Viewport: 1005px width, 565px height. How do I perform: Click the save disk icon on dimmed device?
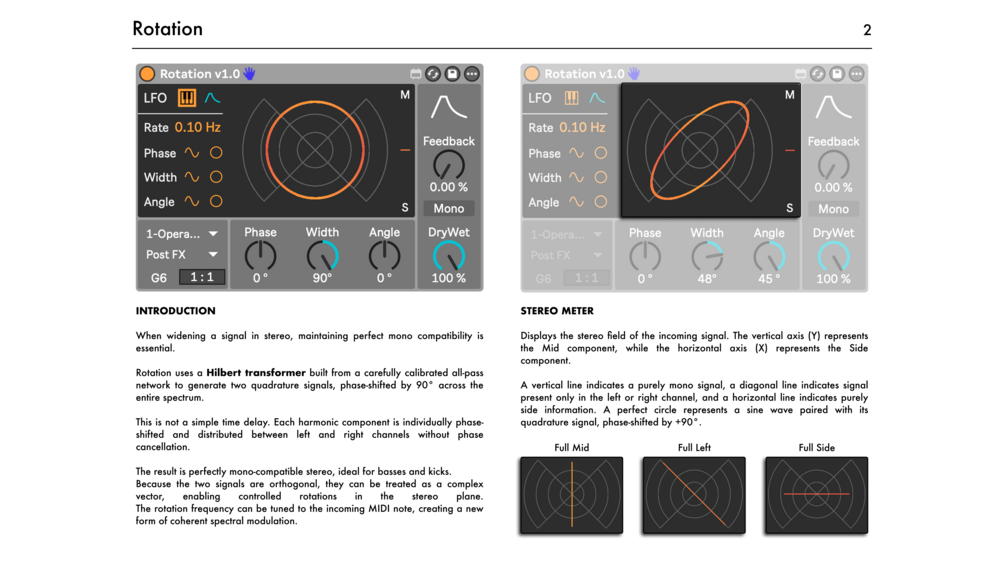pyautogui.click(x=837, y=74)
